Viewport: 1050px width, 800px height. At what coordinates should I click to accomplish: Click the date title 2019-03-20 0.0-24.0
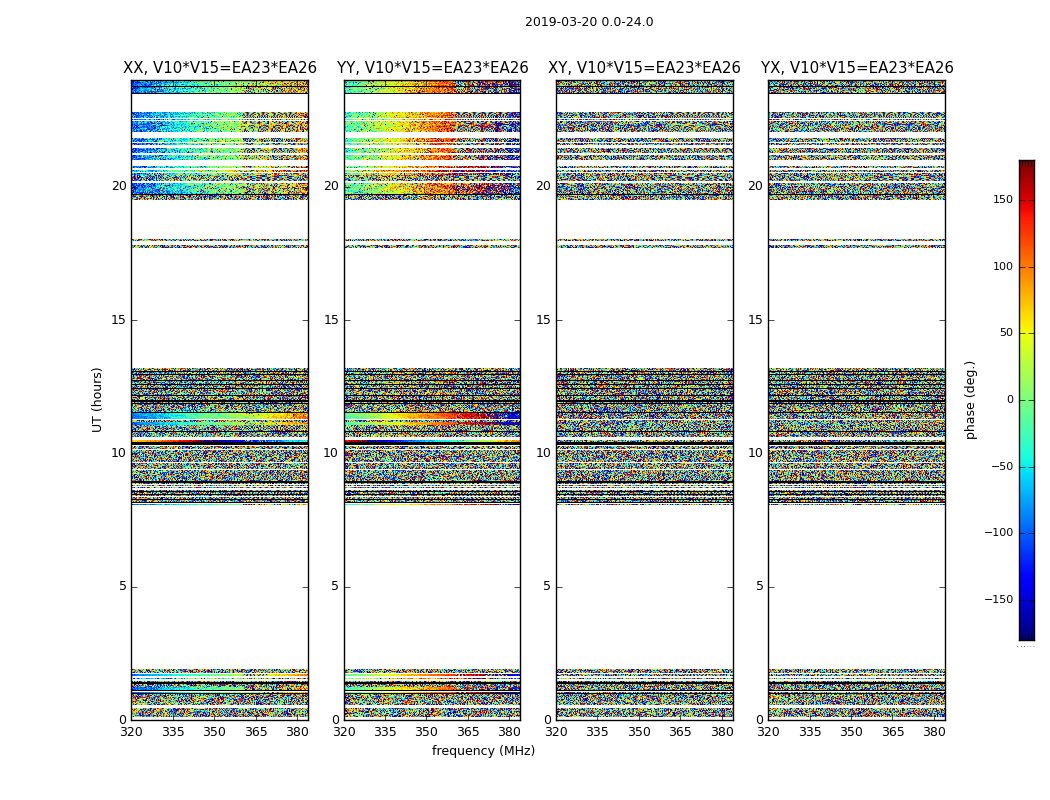coord(589,22)
